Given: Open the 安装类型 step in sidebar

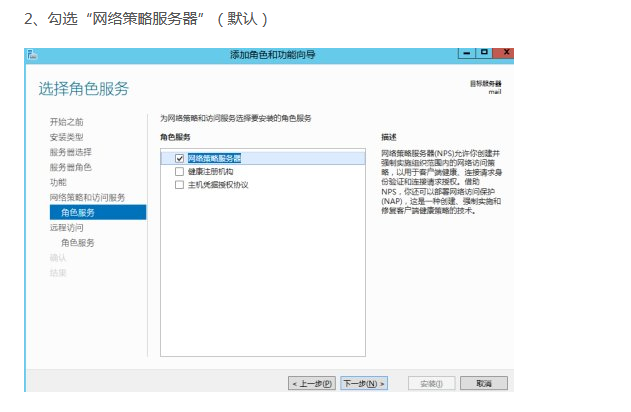Looking at the screenshot, I should point(67,136).
